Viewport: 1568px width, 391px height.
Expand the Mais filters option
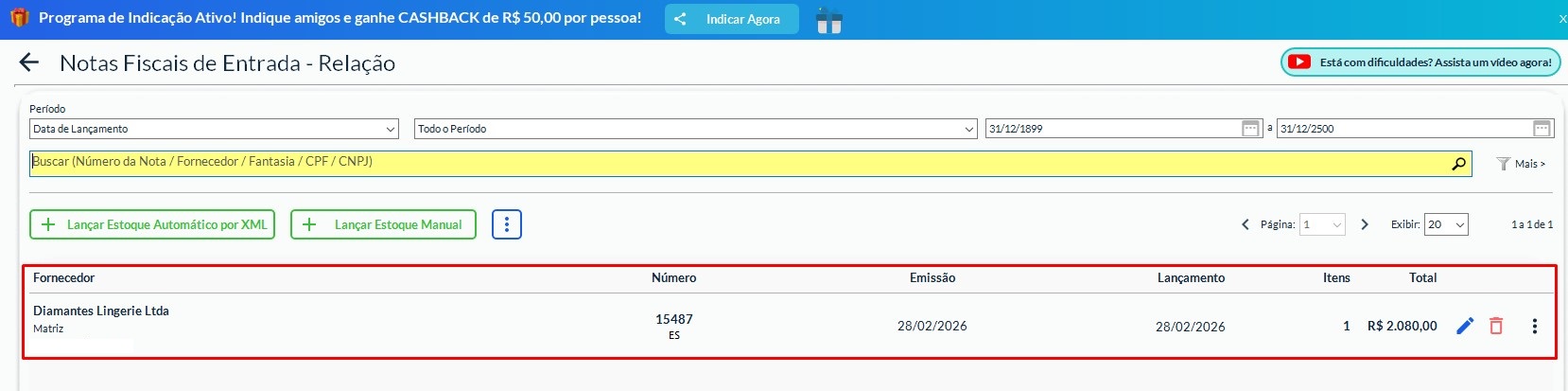[1522, 164]
